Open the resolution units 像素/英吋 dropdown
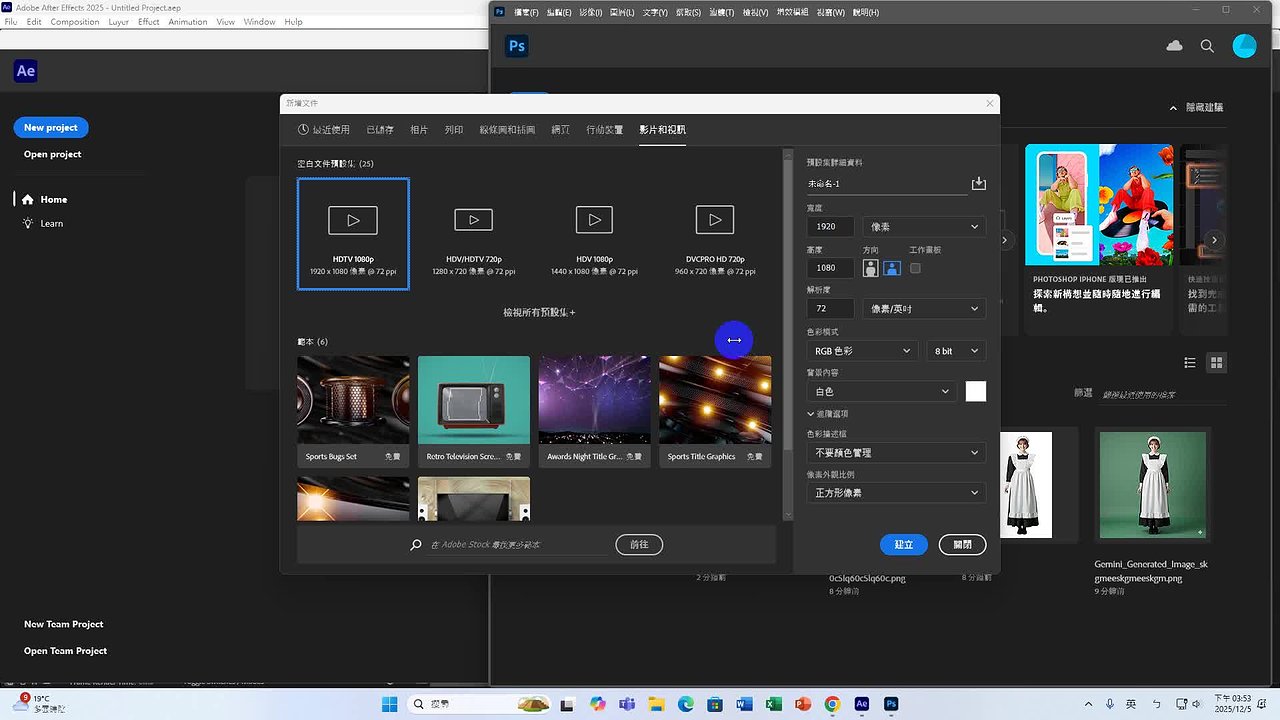 click(x=922, y=308)
